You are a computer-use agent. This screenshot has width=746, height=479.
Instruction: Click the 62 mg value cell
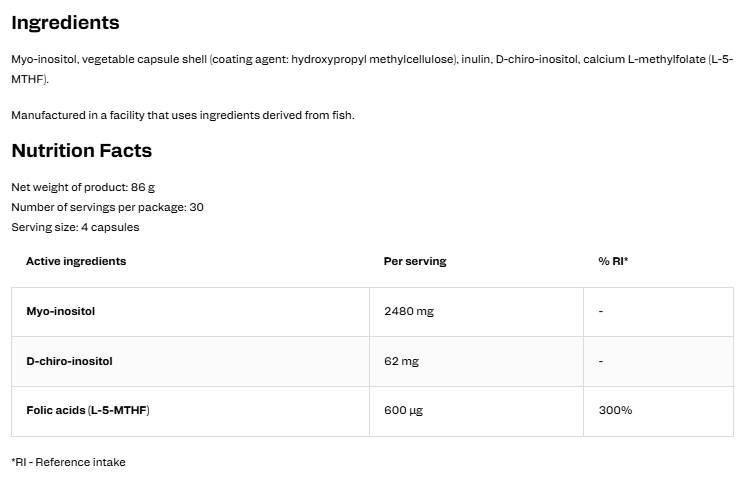click(x=401, y=361)
